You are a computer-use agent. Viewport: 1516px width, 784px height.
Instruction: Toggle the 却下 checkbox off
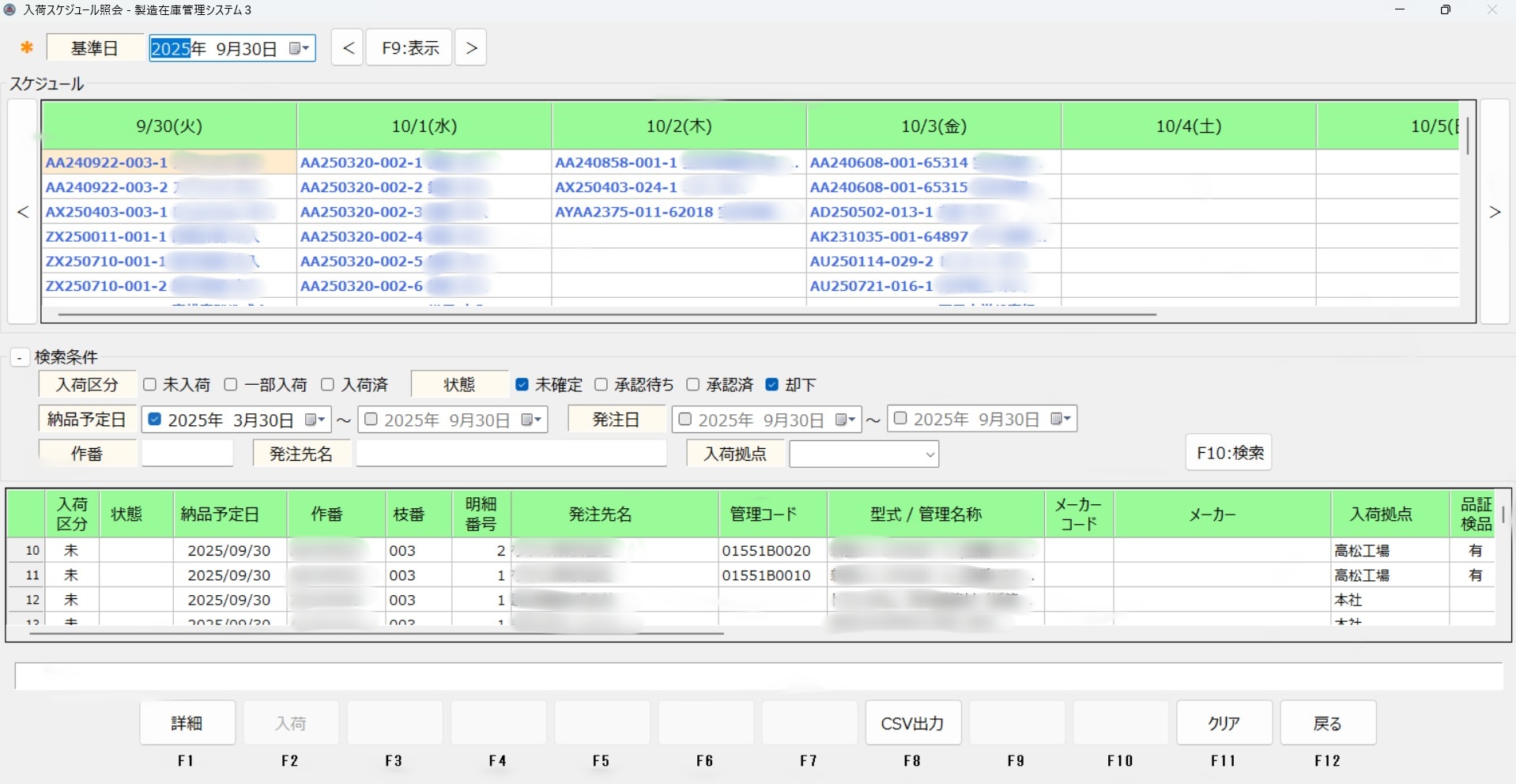click(x=772, y=385)
